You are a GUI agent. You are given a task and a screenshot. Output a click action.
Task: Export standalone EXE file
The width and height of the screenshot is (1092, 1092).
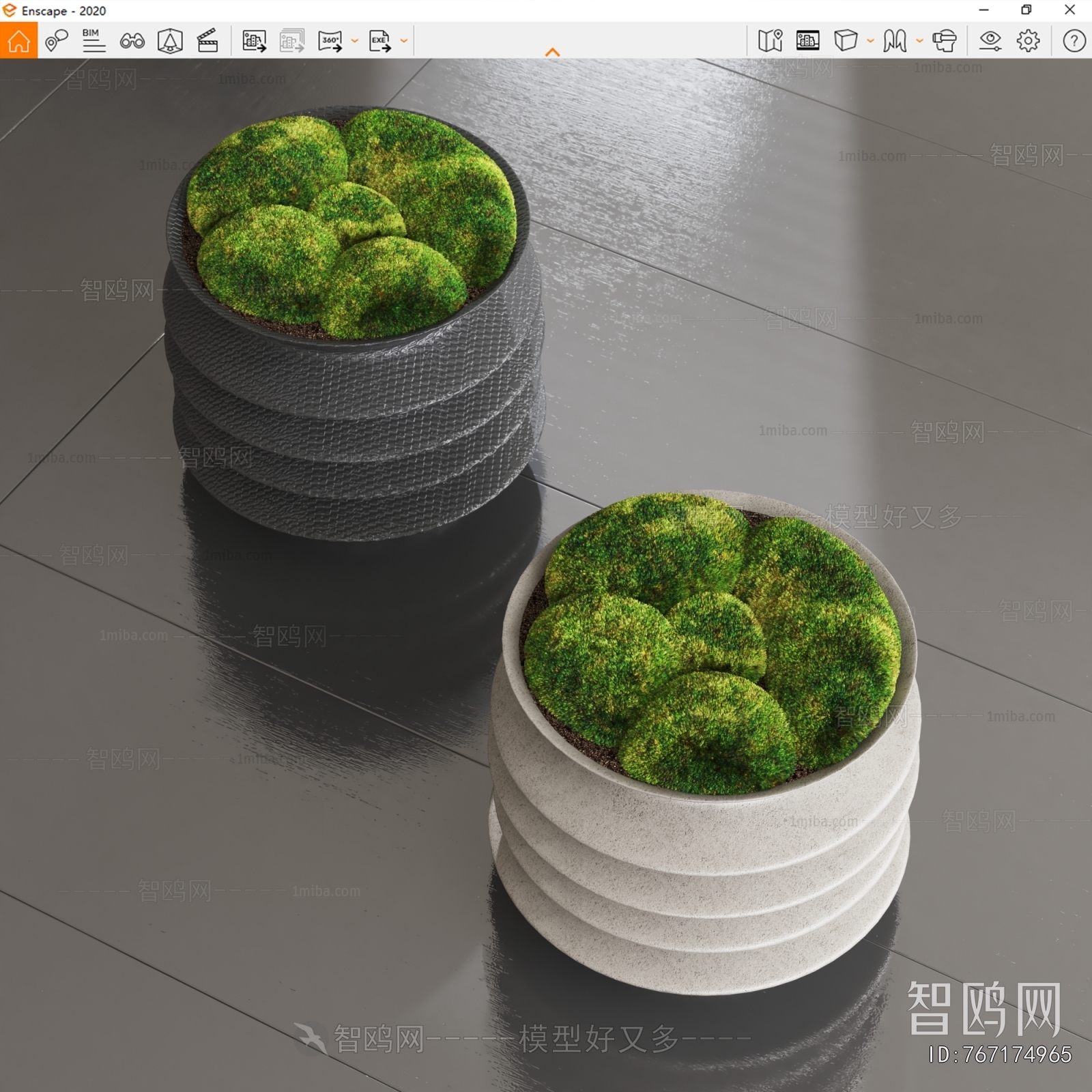click(380, 41)
